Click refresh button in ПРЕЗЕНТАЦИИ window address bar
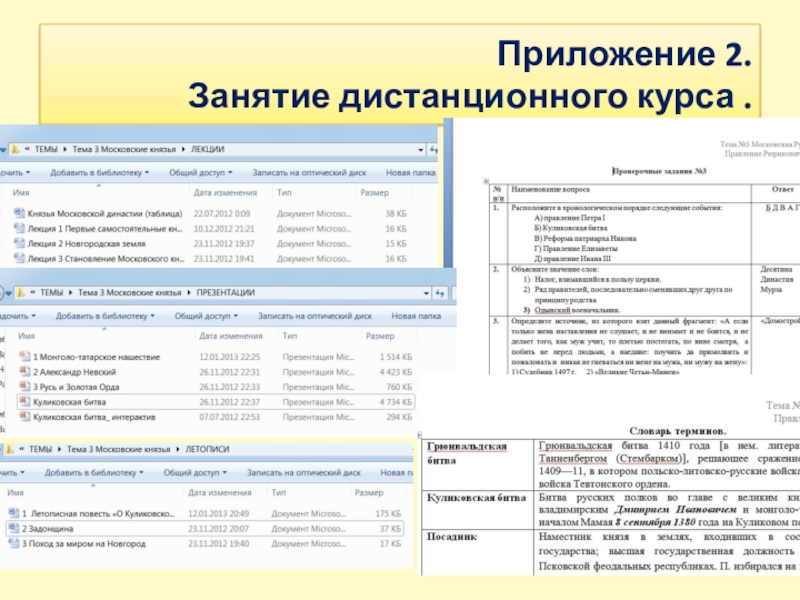This screenshot has width=800, height=600. click(440, 293)
